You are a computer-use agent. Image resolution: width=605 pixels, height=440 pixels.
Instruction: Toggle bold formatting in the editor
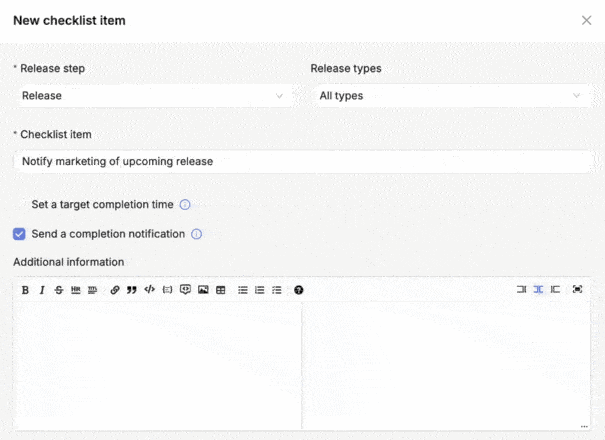click(x=25, y=290)
